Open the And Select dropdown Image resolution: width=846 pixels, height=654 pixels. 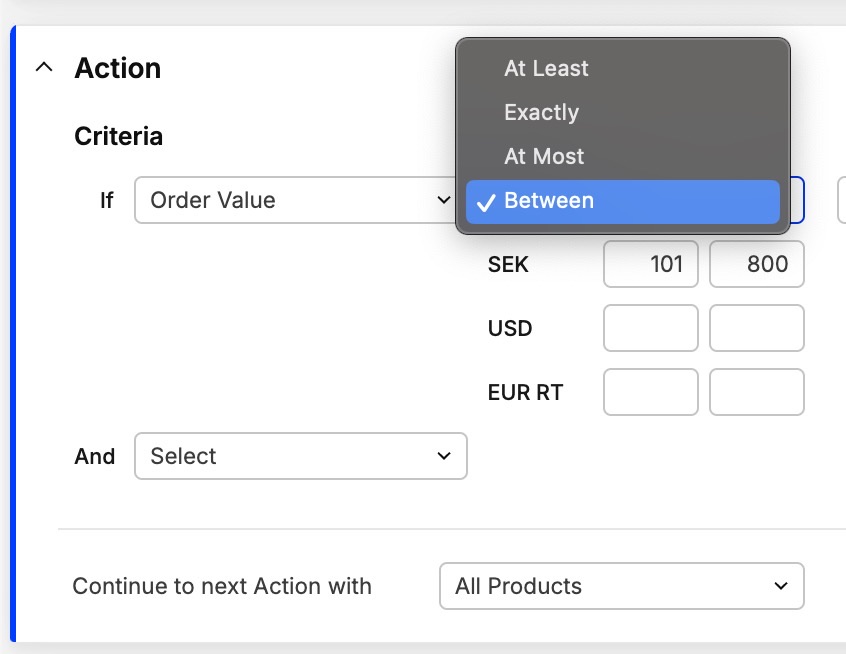point(300,456)
